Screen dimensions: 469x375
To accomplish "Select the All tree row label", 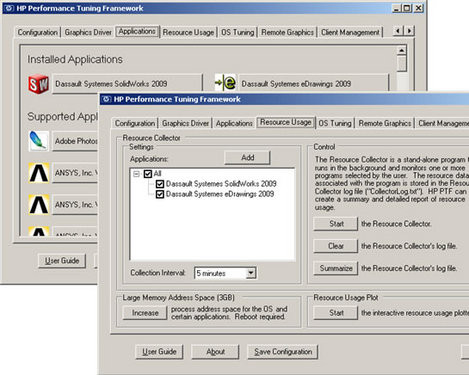I will tap(157, 174).
